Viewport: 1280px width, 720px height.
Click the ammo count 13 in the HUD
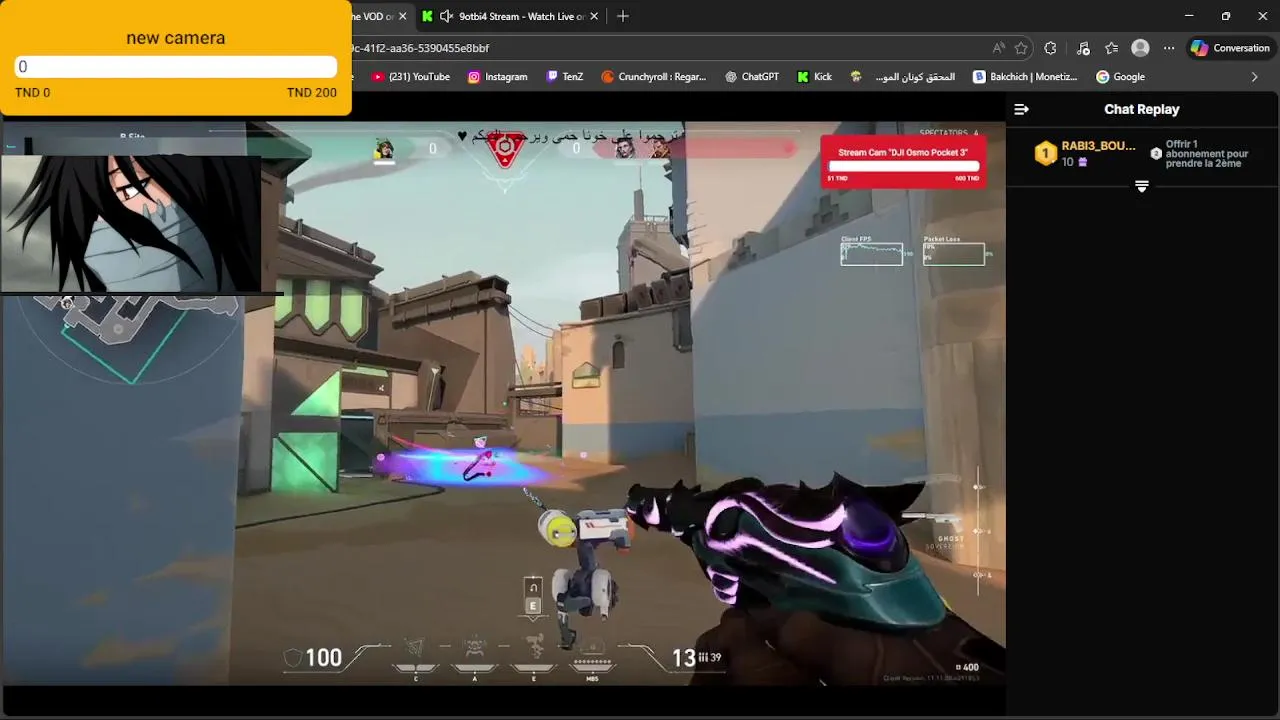(x=683, y=657)
